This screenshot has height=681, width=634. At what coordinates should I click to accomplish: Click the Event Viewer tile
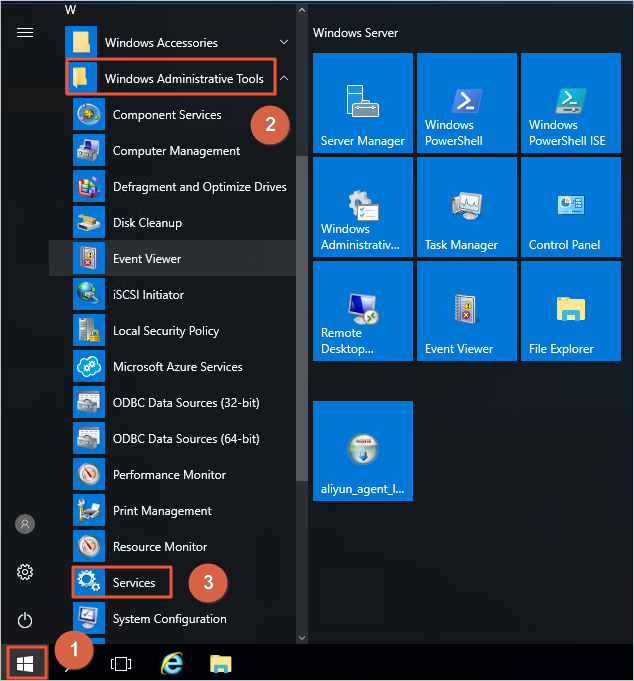point(467,311)
